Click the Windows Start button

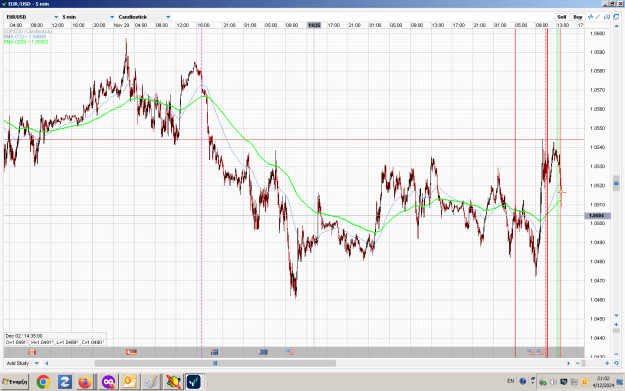(x=15, y=382)
